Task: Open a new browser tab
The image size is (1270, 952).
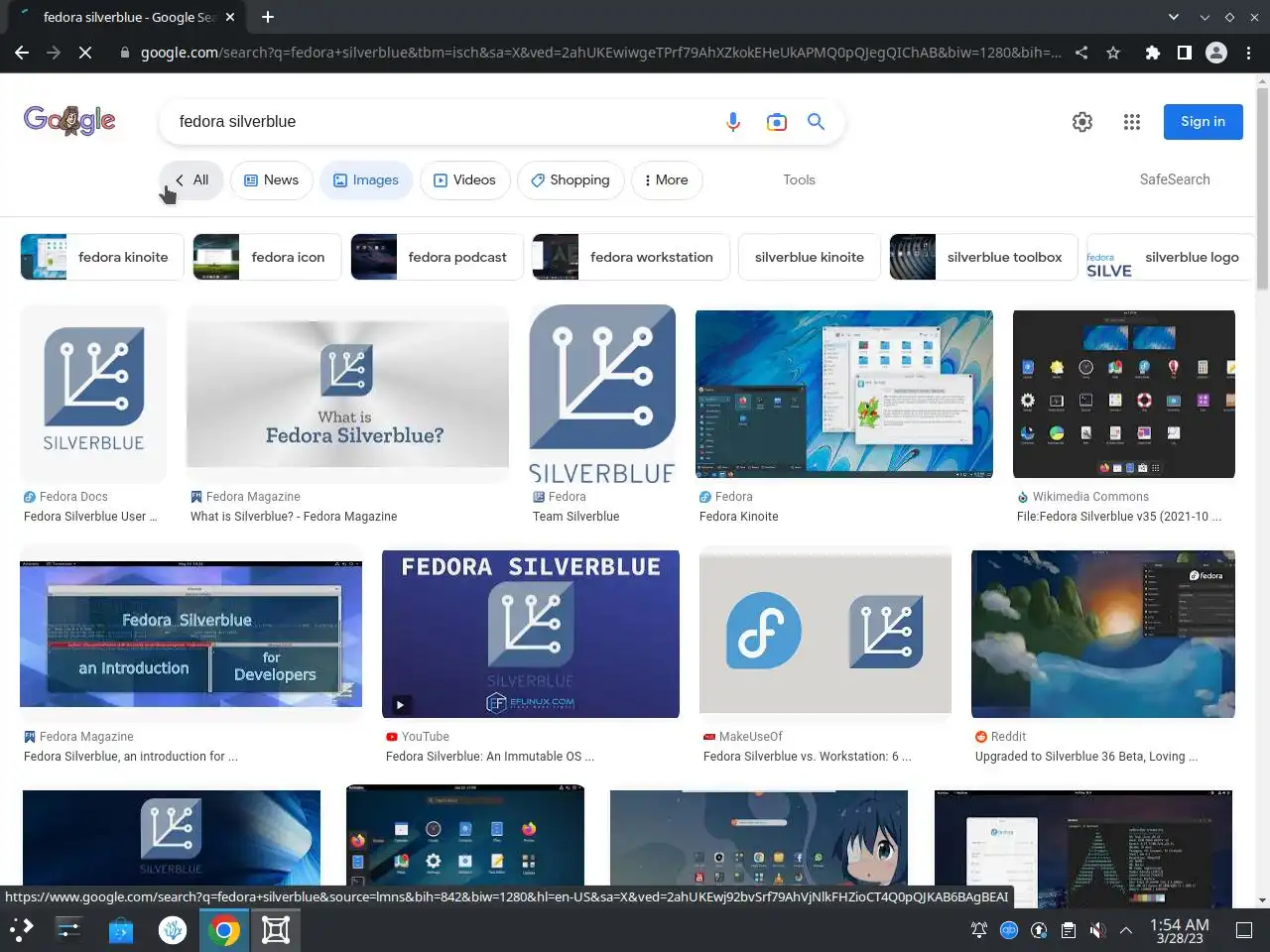Action: point(268,17)
